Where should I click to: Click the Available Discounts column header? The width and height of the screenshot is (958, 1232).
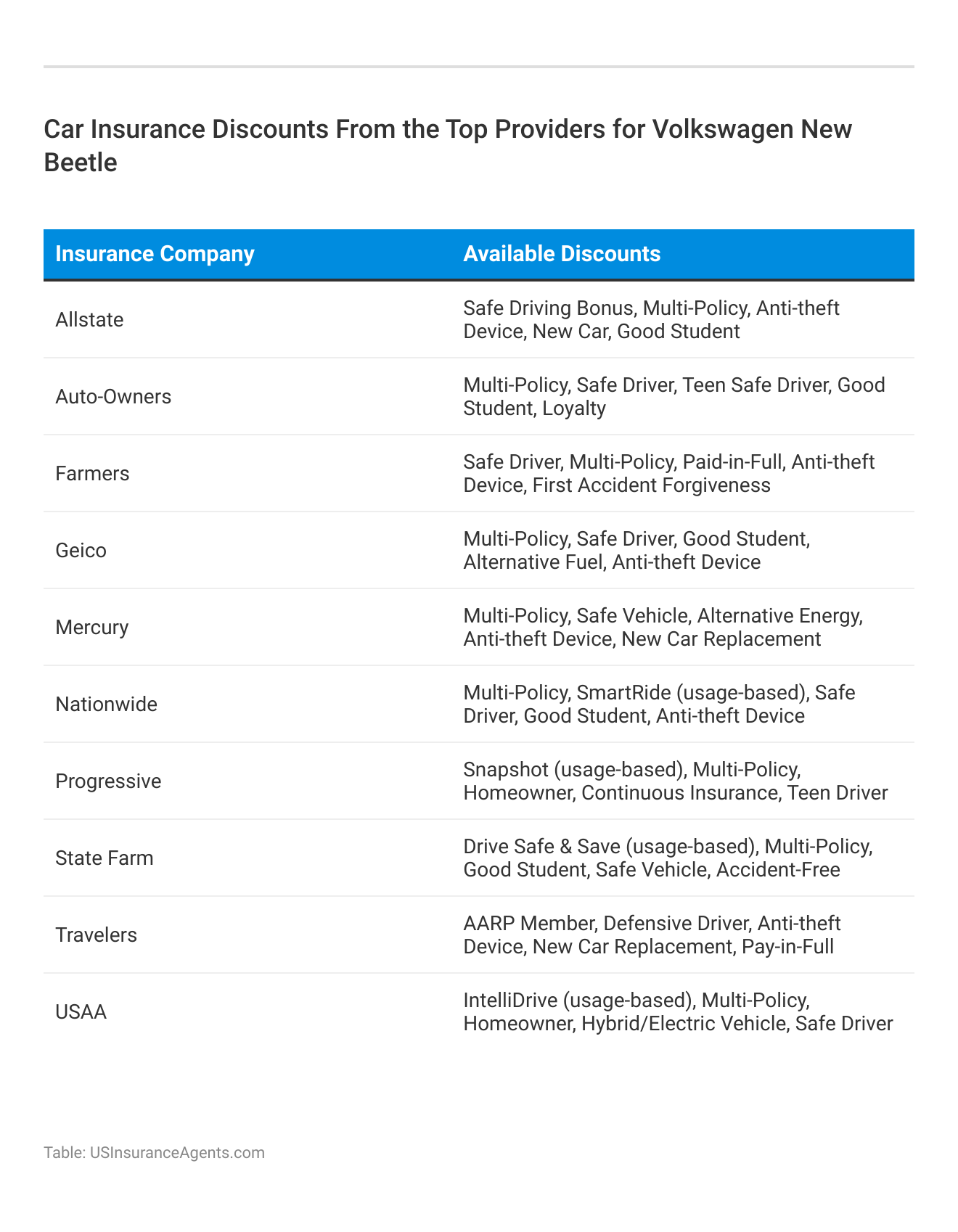(x=562, y=254)
